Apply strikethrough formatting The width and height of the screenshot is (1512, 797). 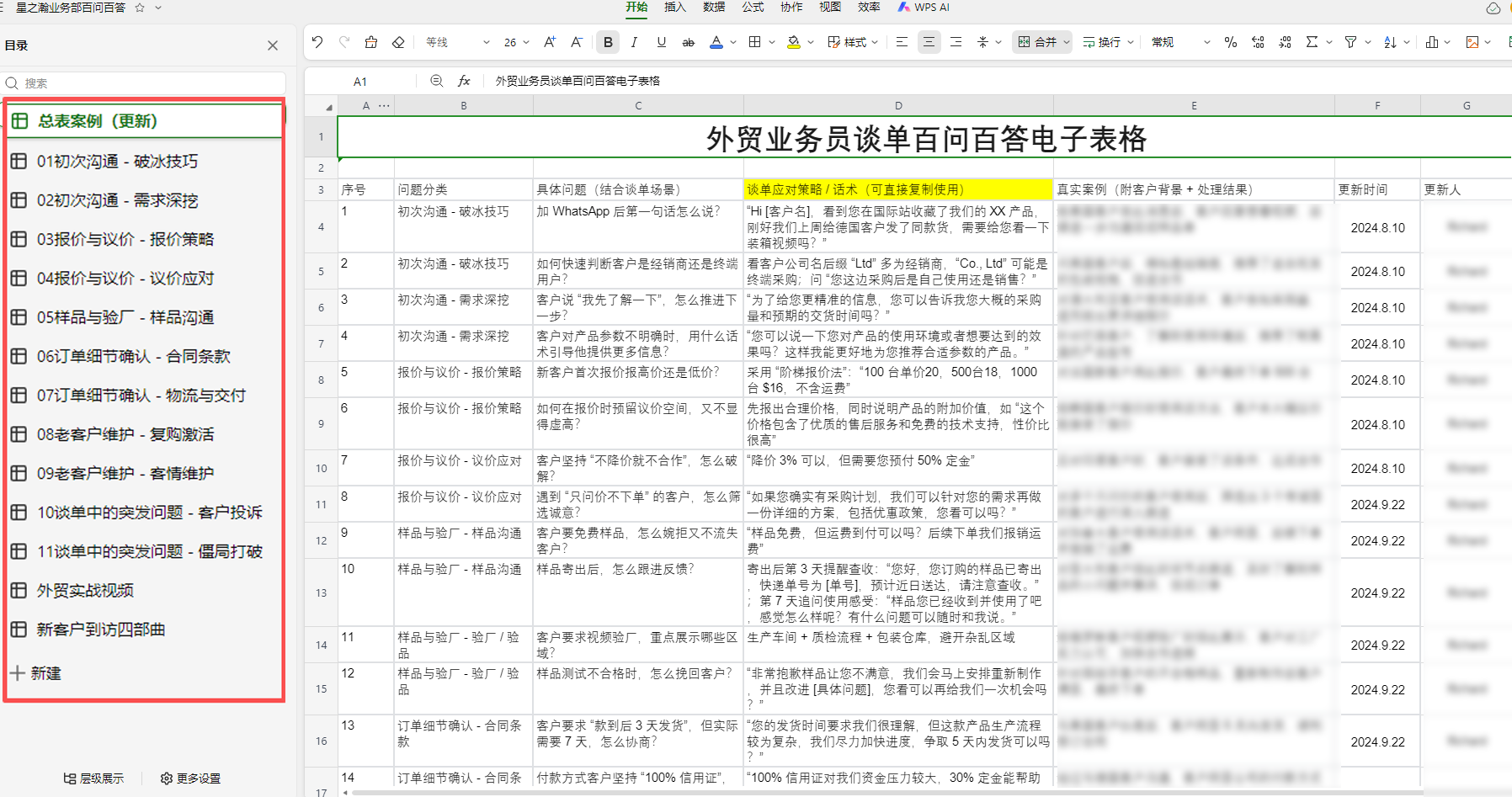coord(689,41)
